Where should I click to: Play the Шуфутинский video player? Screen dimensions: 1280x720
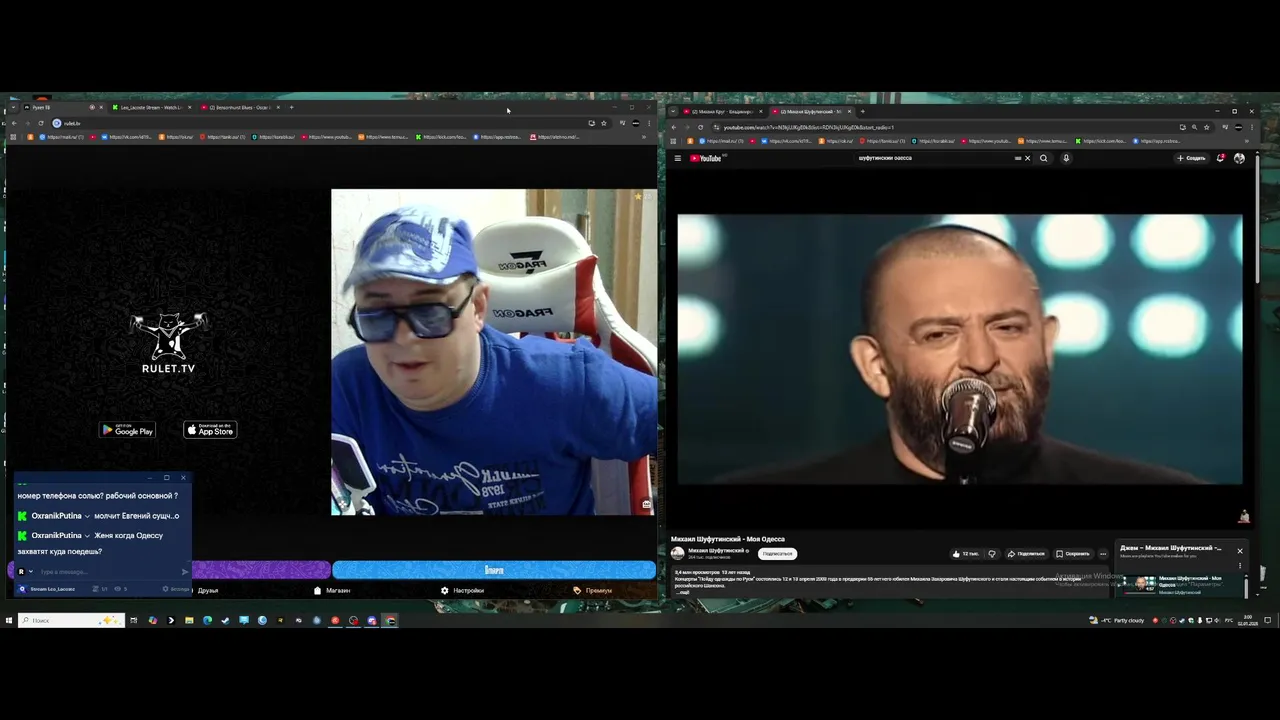(x=960, y=349)
